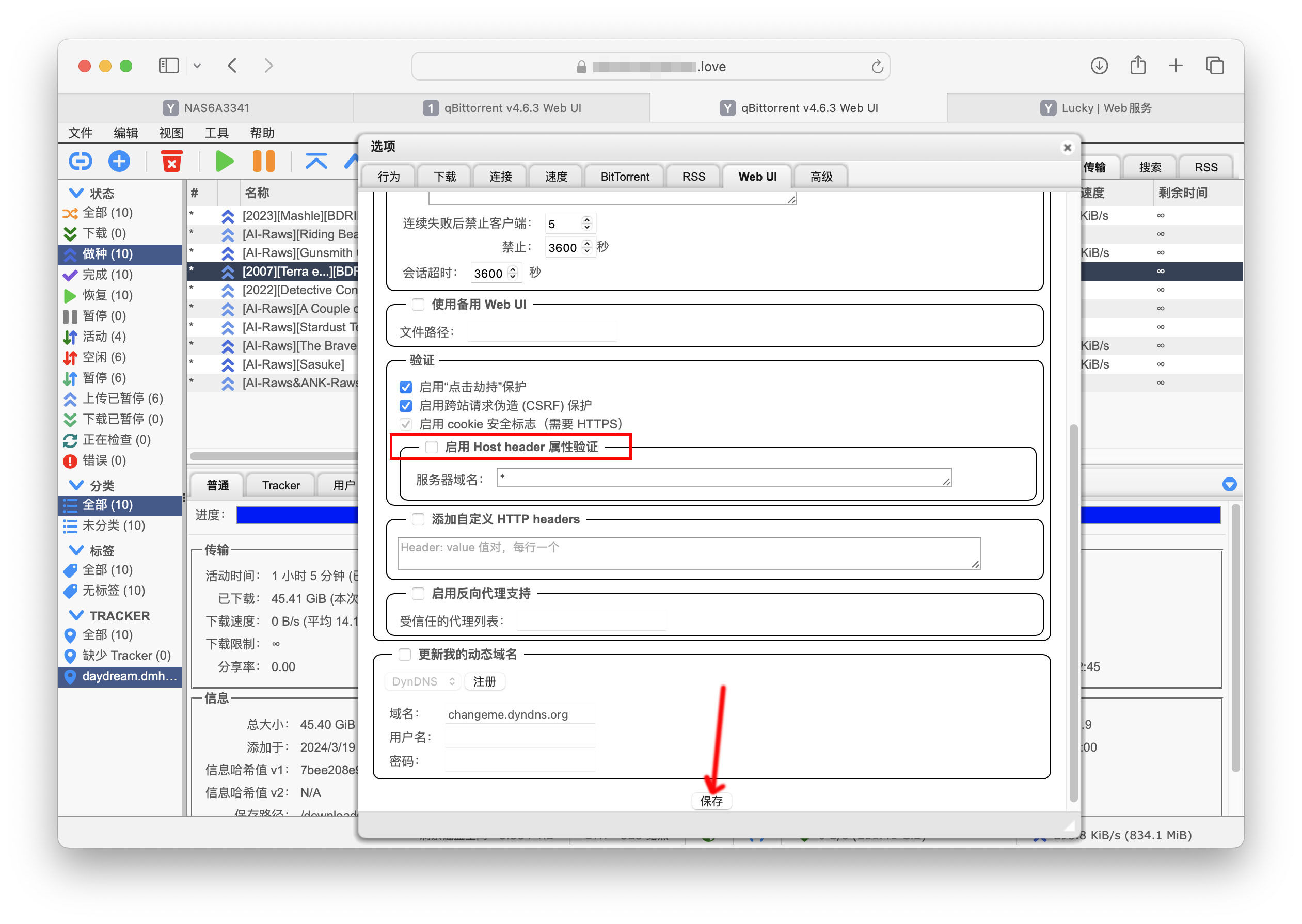Click the torrent list horizontal scrollbar

pos(274,456)
